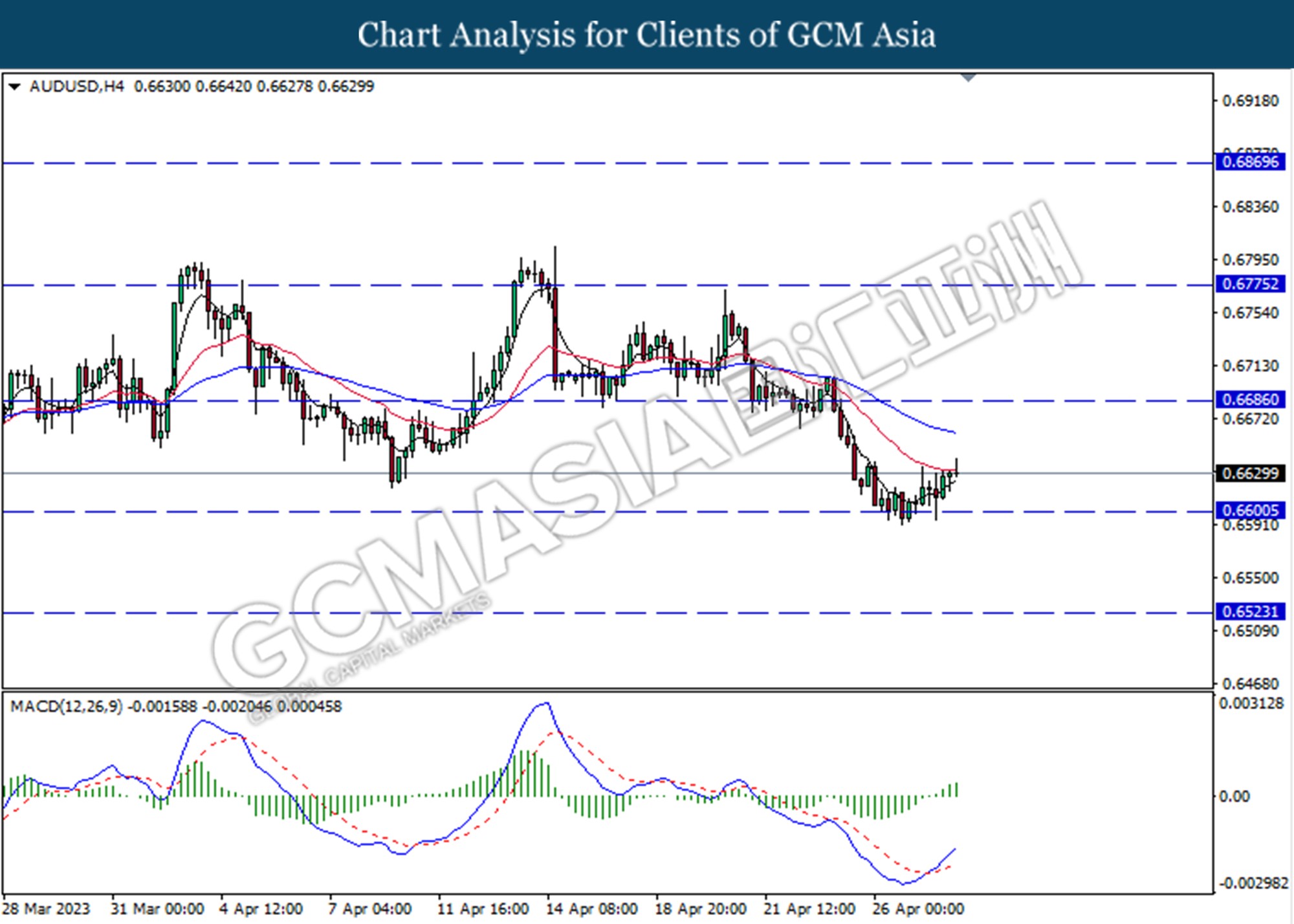
Task: Click the AUDUSD,H4 symbol label
Action: [77, 86]
